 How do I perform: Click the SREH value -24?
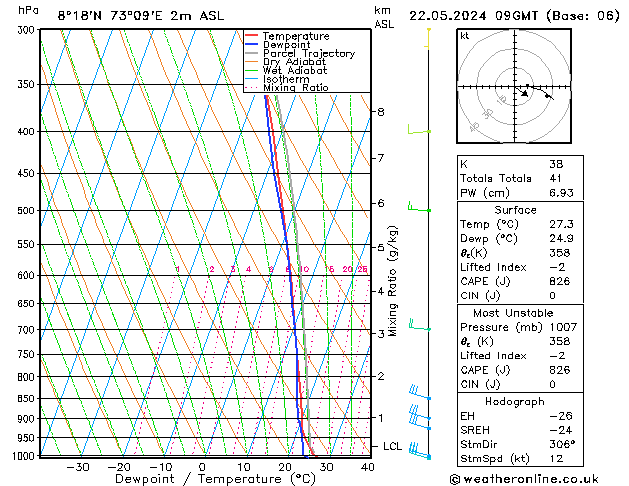(561, 430)
